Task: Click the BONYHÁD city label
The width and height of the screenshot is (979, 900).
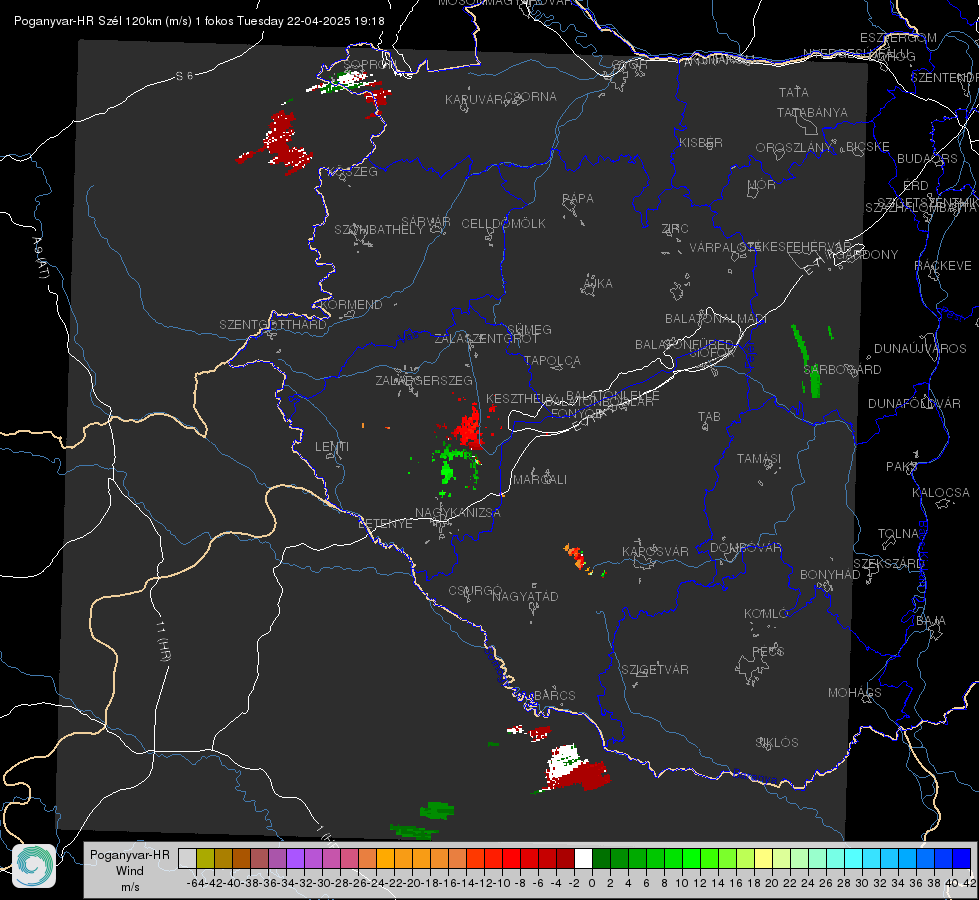Action: coord(830,574)
